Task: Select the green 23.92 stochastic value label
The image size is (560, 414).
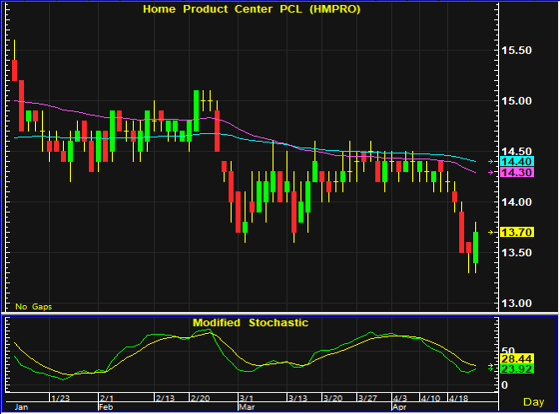Action: click(x=517, y=369)
